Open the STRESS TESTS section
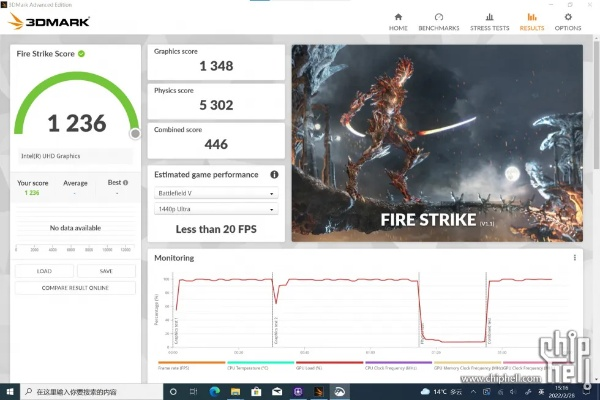Screen dimensions: 600x400 pyautogui.click(x=489, y=21)
